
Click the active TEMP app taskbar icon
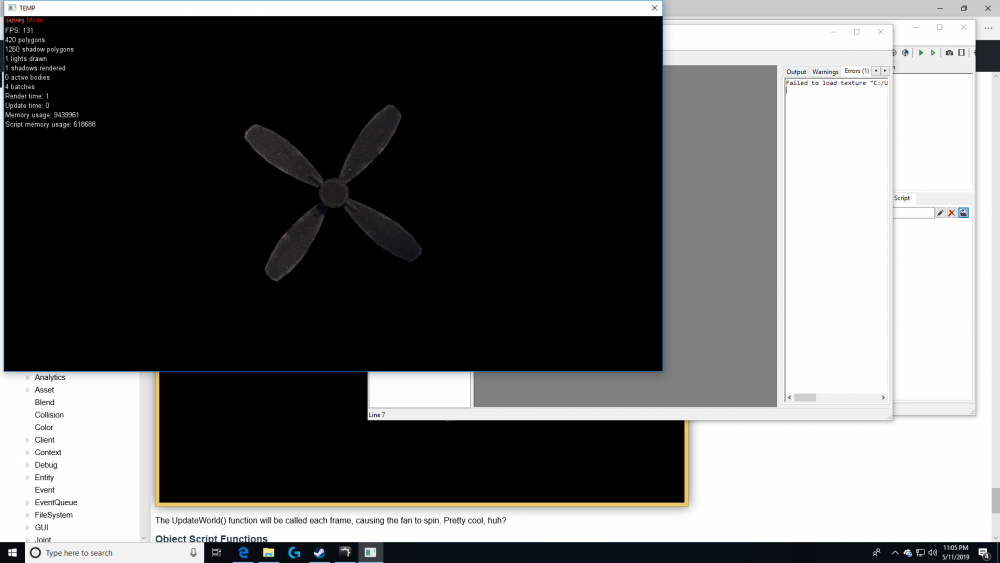[371, 553]
